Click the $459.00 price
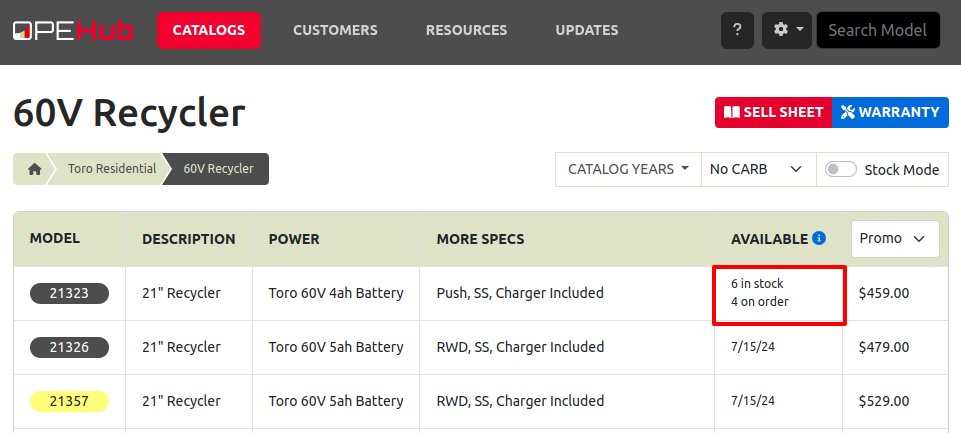This screenshot has width=961, height=433. (884, 293)
